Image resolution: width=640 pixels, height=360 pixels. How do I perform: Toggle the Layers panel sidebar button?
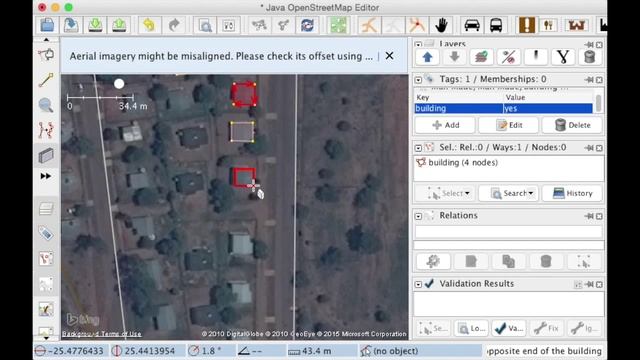pyautogui.click(x=46, y=209)
